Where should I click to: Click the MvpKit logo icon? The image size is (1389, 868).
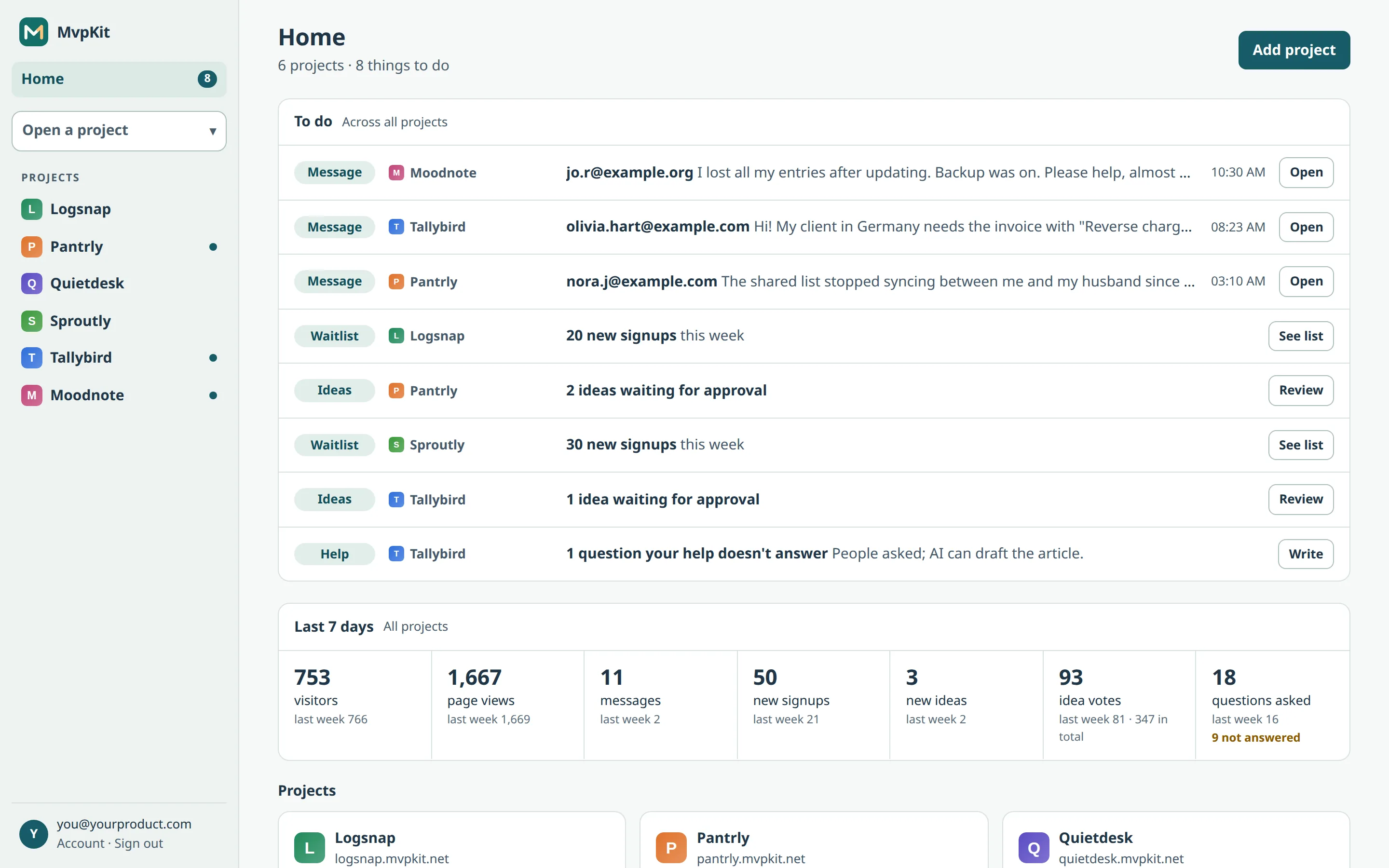coord(33,32)
